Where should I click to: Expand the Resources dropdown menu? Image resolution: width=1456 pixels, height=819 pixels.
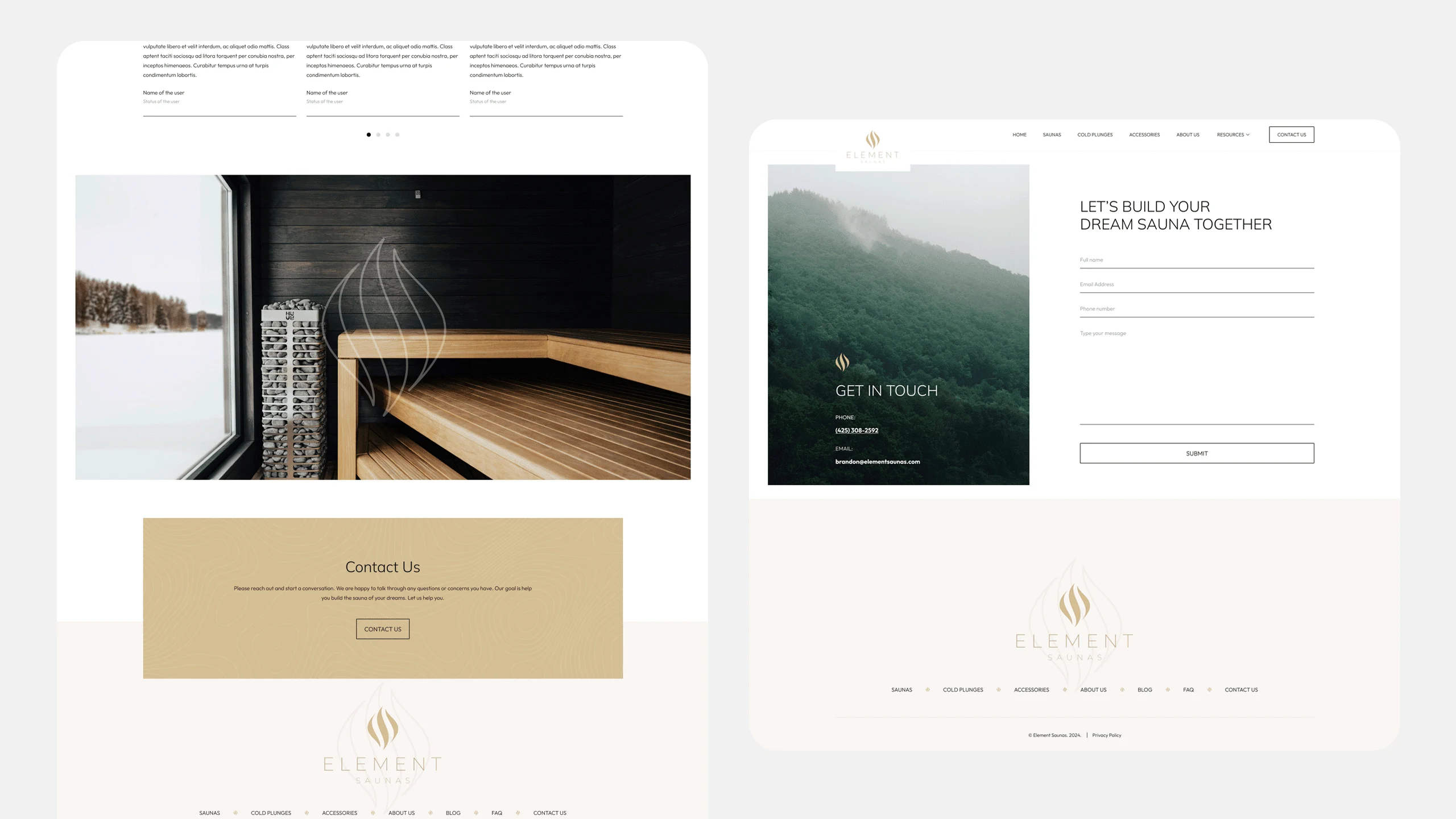(x=1232, y=134)
